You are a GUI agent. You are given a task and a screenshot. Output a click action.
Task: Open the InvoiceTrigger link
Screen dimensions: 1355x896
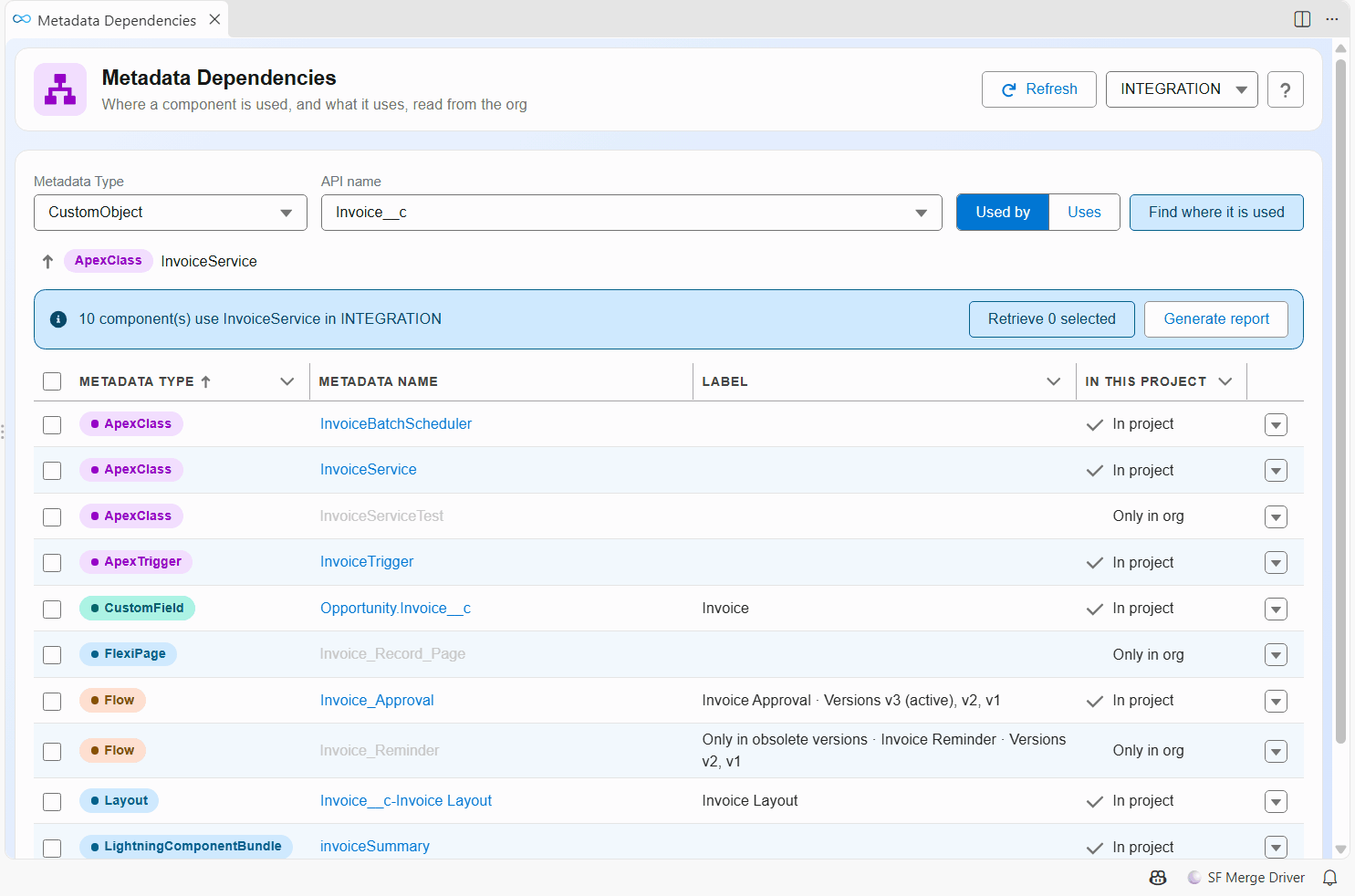click(x=367, y=562)
